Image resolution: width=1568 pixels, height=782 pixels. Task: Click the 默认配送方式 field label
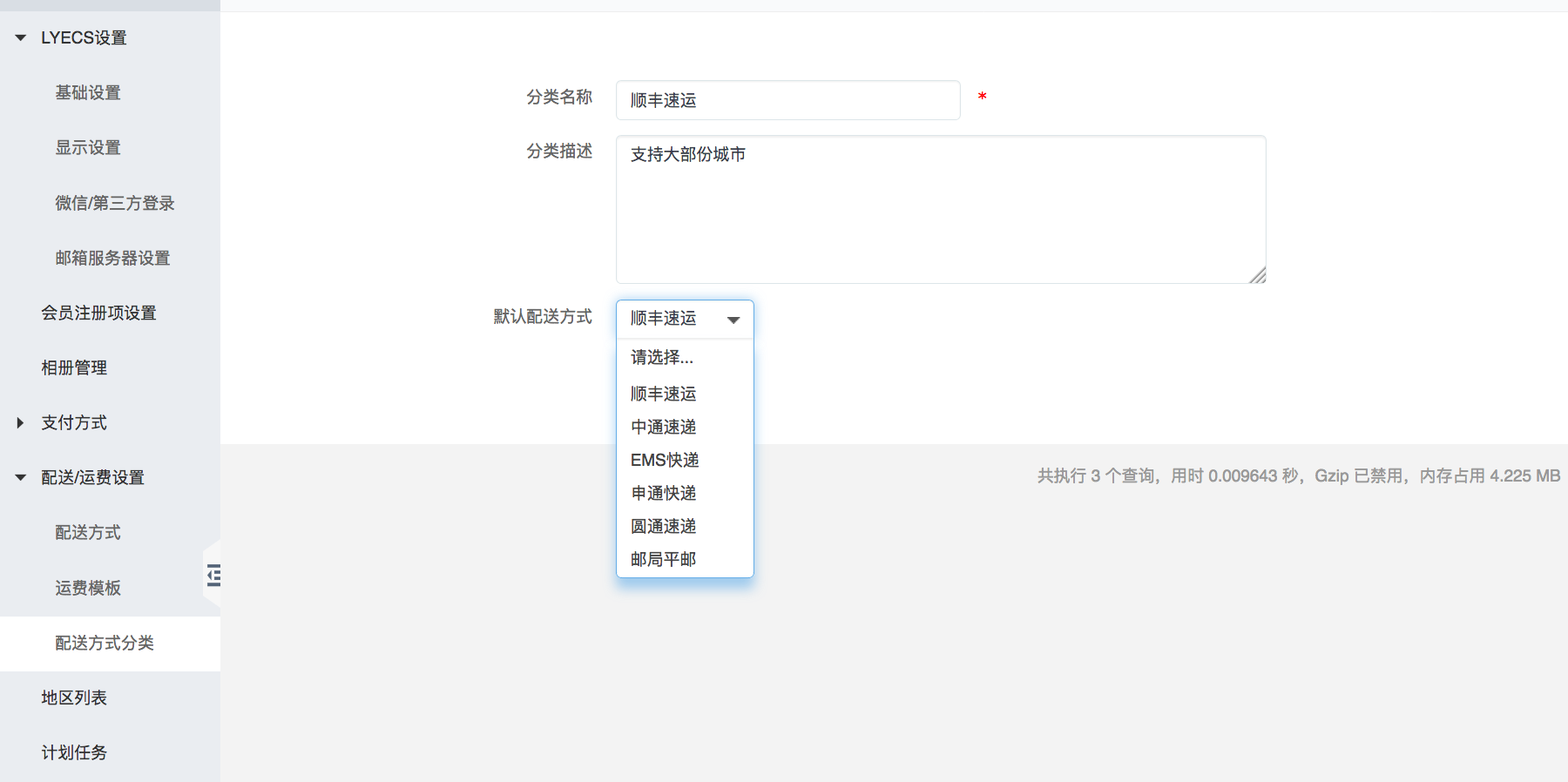click(543, 316)
